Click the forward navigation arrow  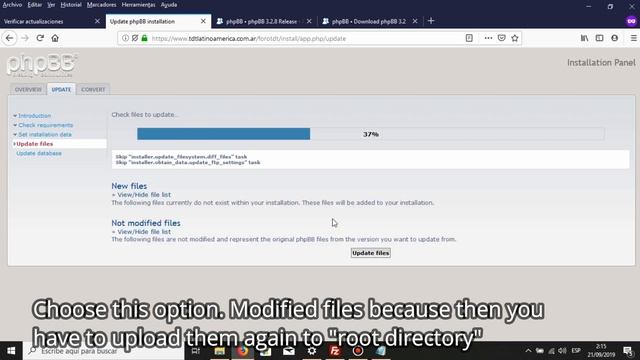[x=25, y=38]
